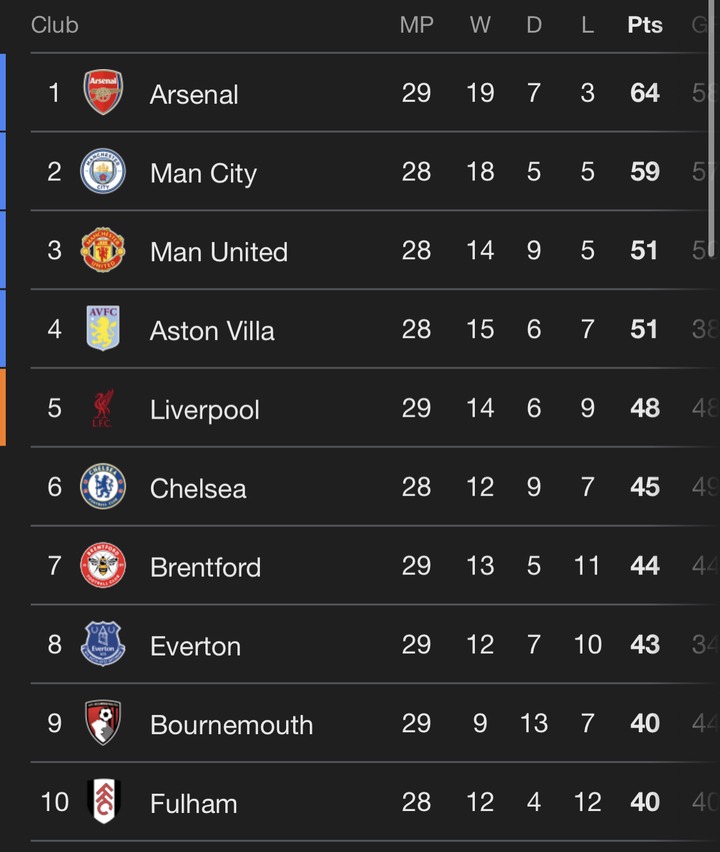Select the Liverpool team name
Image resolution: width=720 pixels, height=852 pixels.
tap(204, 410)
